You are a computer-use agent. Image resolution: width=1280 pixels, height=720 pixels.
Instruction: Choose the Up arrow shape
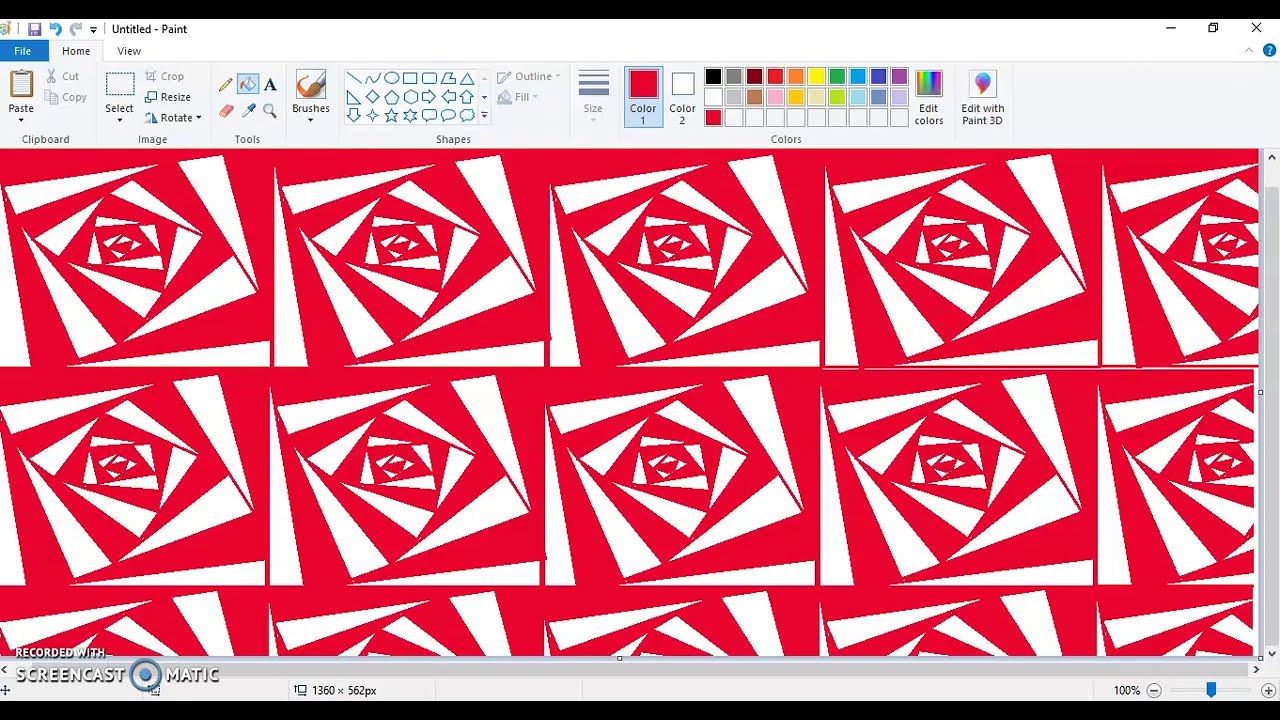coord(467,97)
